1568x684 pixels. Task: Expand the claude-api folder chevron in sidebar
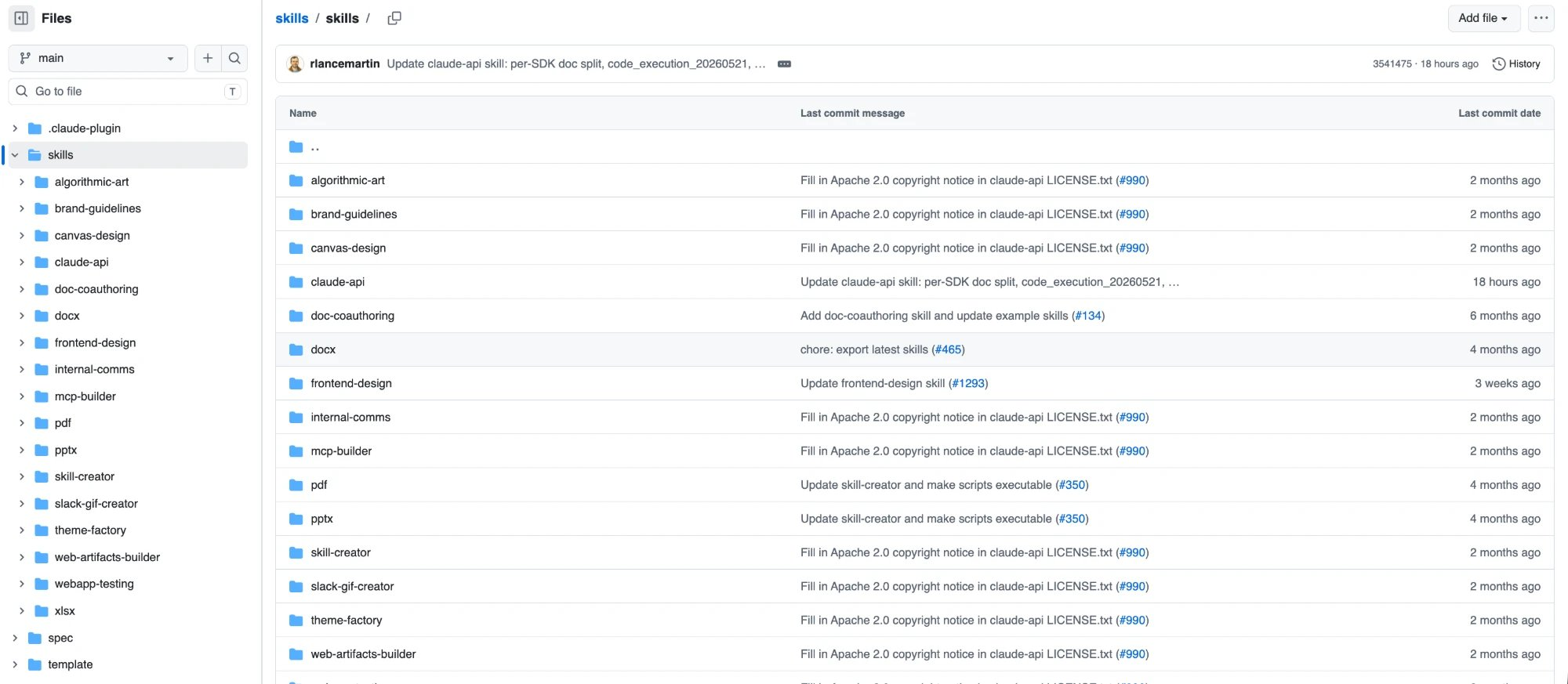click(22, 262)
